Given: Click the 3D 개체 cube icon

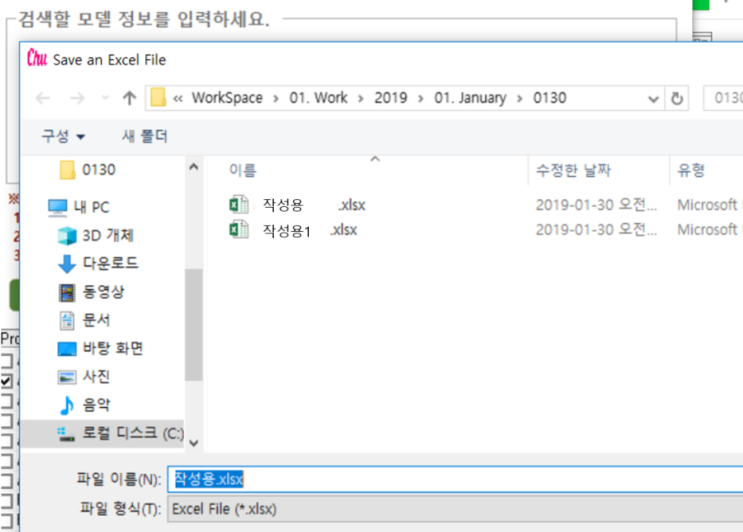Looking at the screenshot, I should point(67,235).
